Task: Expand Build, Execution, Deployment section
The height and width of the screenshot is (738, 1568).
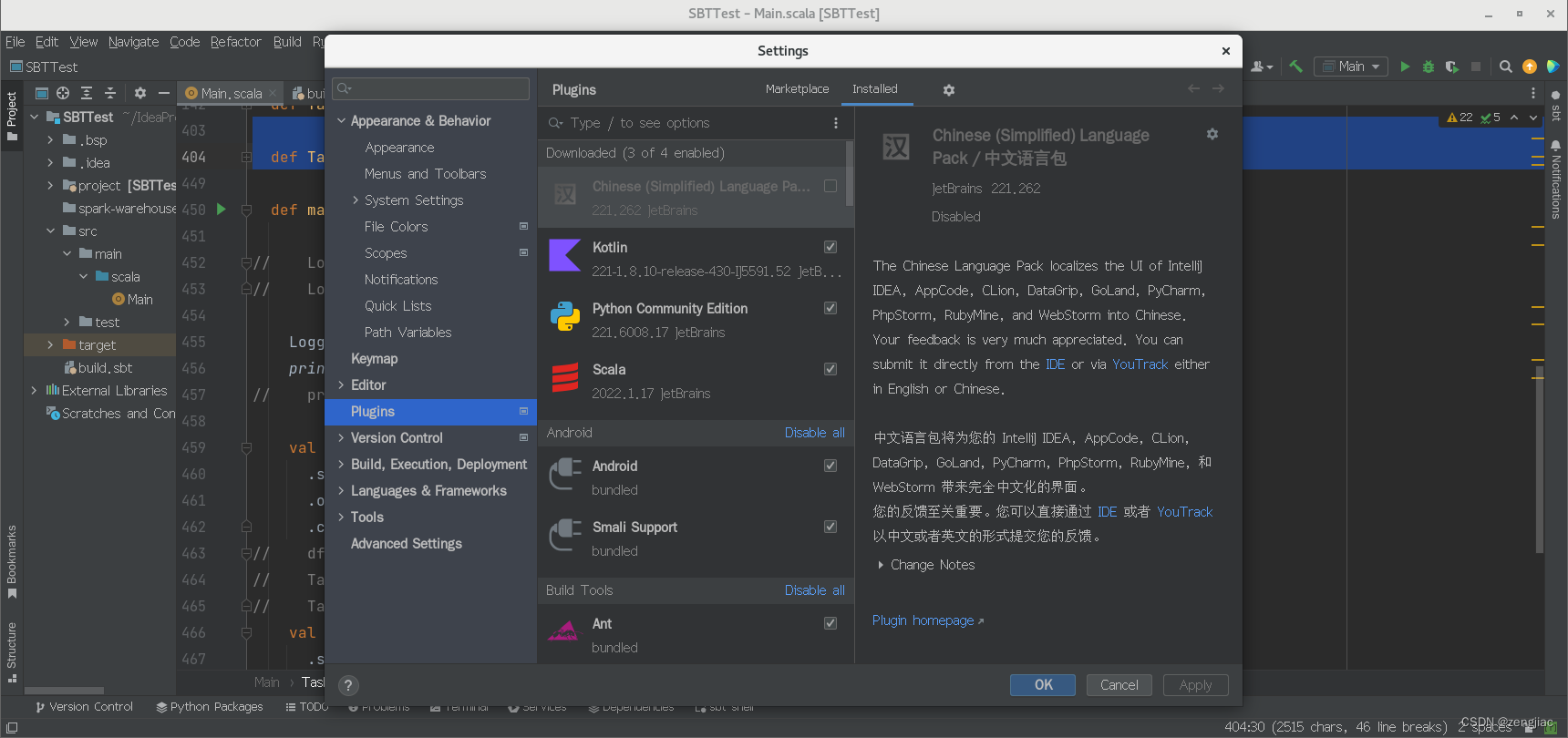Action: 342,465
